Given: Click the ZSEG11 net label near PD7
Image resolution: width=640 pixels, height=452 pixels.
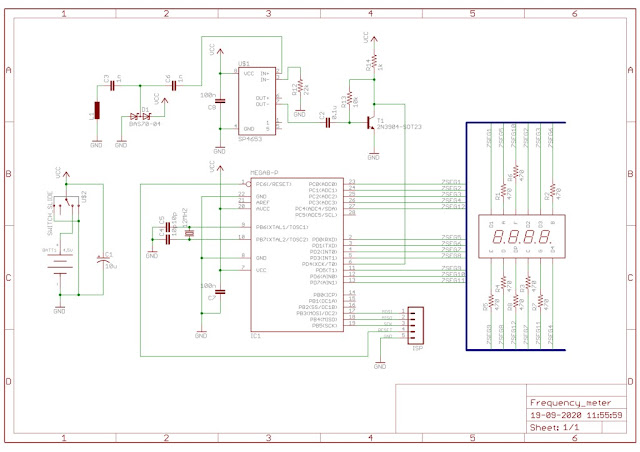Looking at the screenshot, I should click(x=453, y=280).
